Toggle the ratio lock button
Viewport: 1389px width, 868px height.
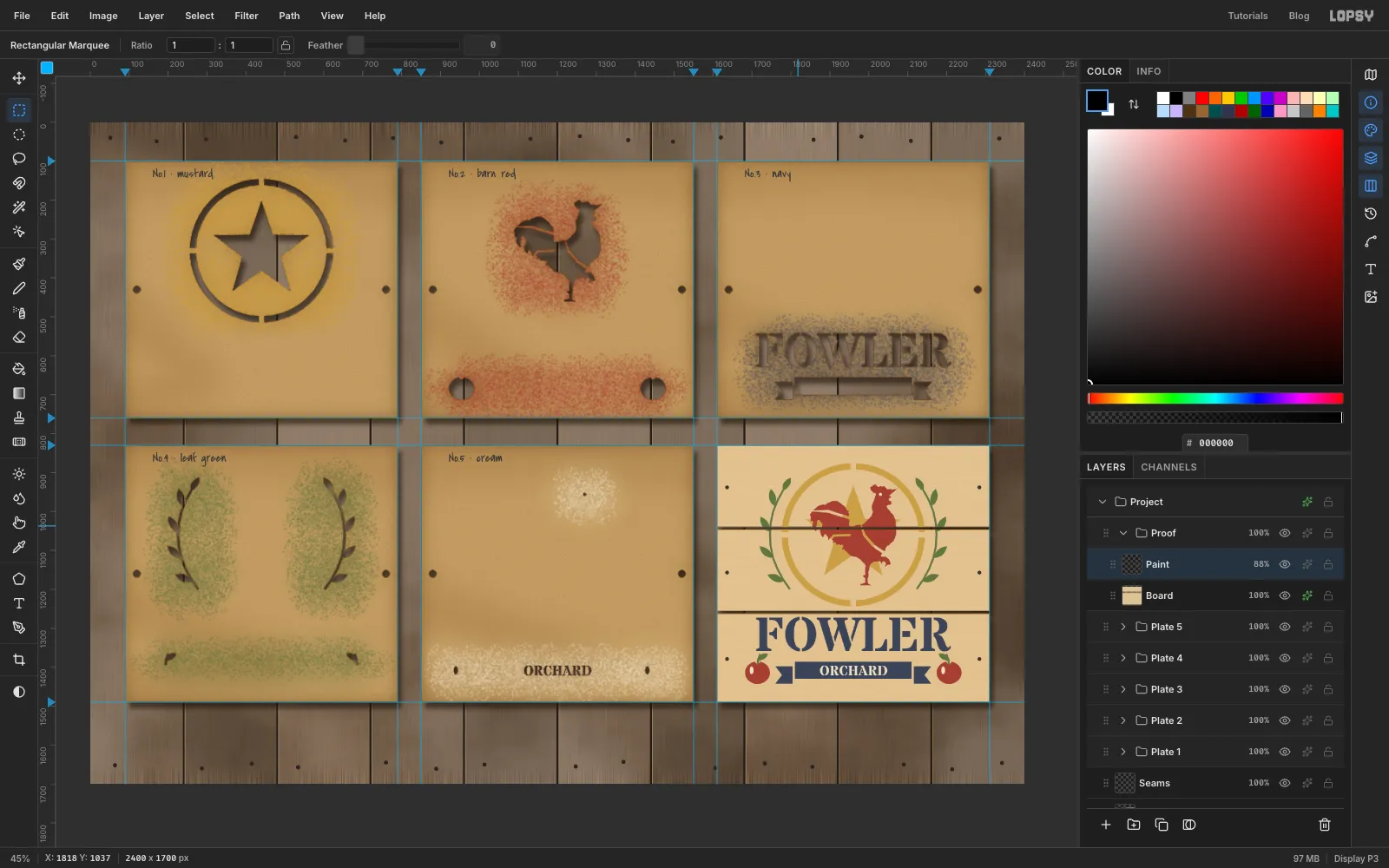tap(285, 45)
